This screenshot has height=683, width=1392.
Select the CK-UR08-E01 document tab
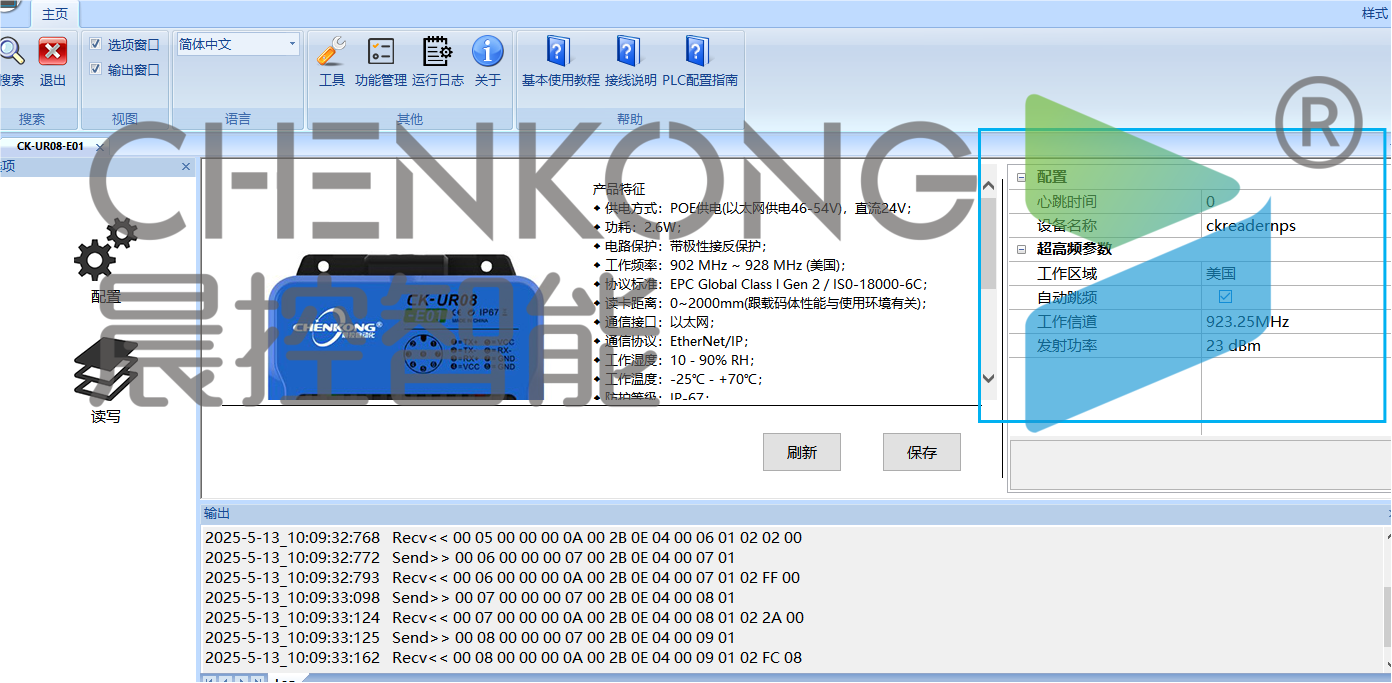coord(50,146)
